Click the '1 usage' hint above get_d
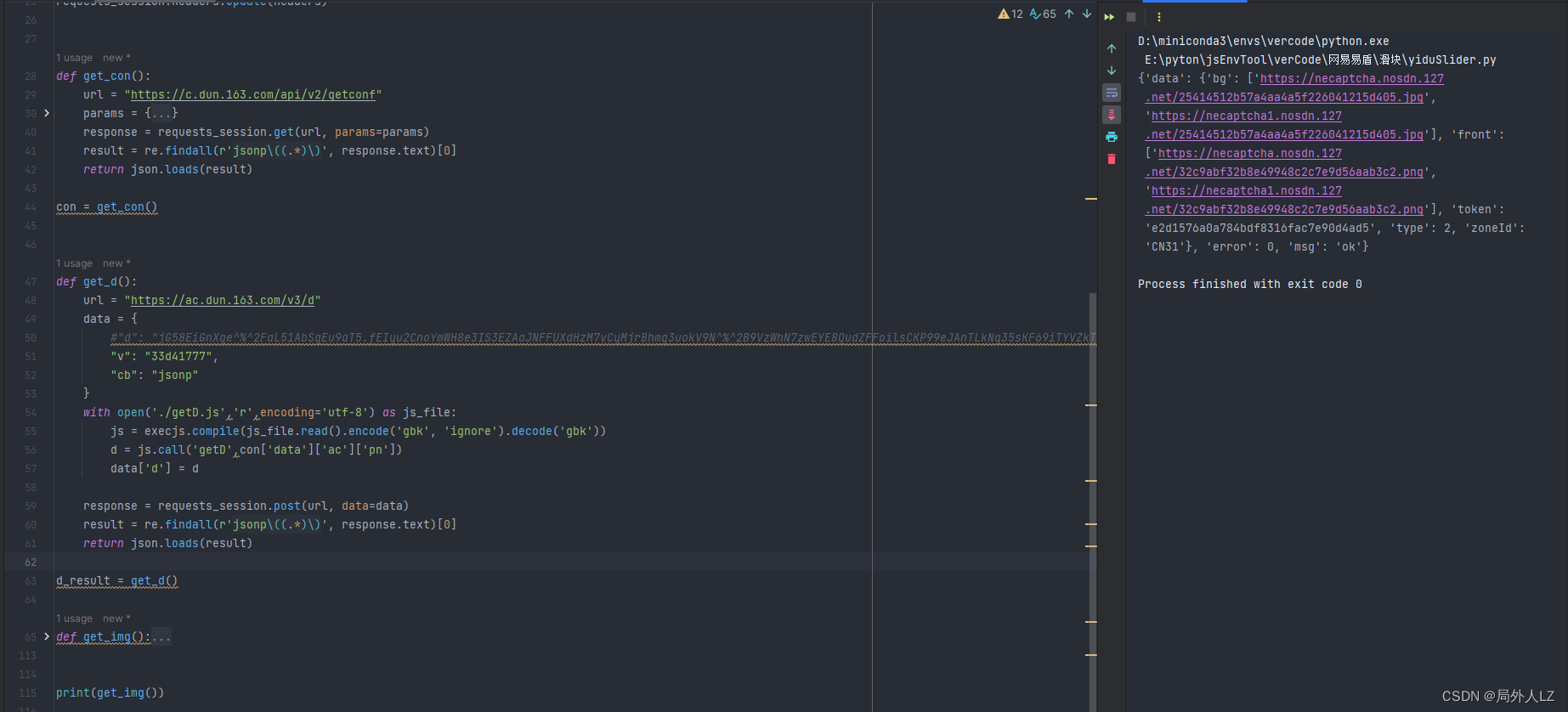 75,263
